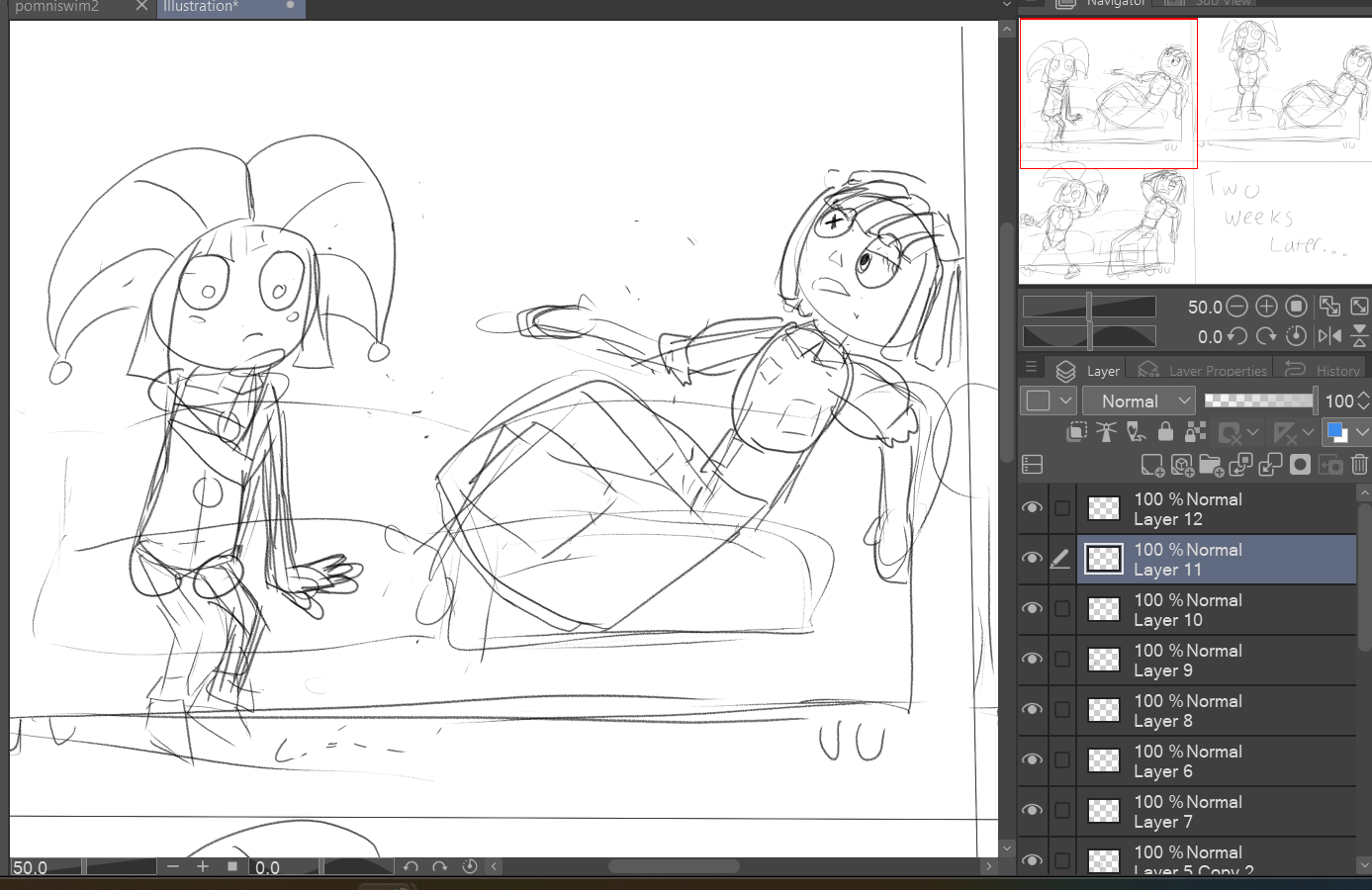Open the Layer panel hamburger menu
The height and width of the screenshot is (890, 1372).
tap(1031, 366)
